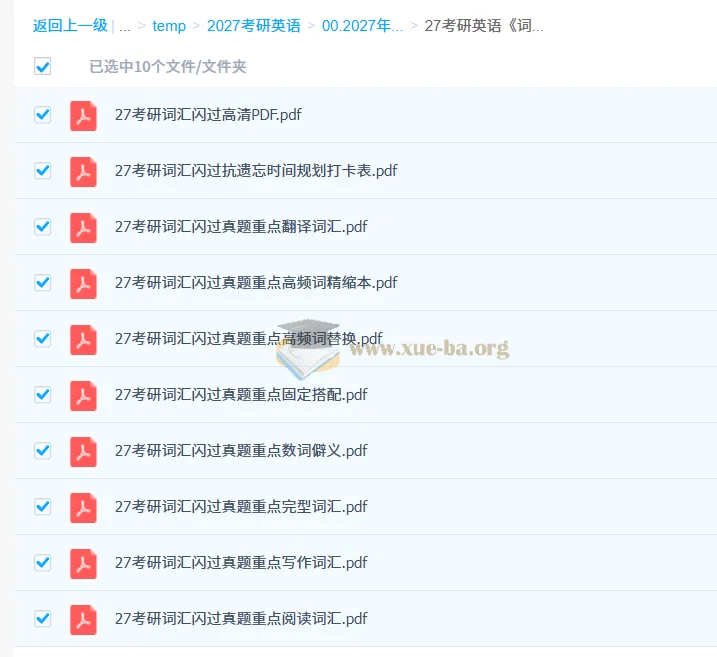Click PDF icon of 熟词僻义 file
This screenshot has height=657, width=717.
coord(83,452)
